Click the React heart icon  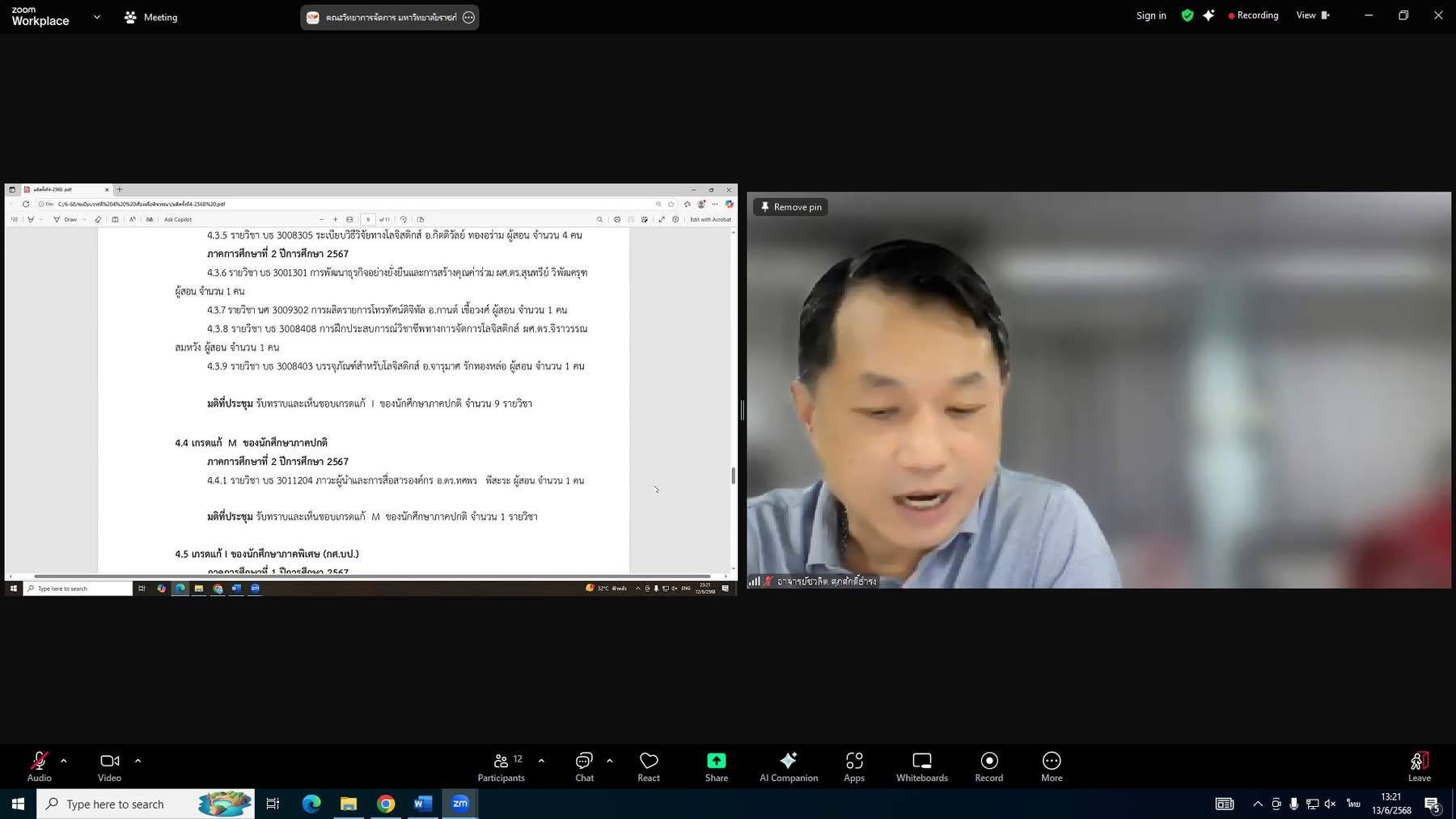pos(649,766)
